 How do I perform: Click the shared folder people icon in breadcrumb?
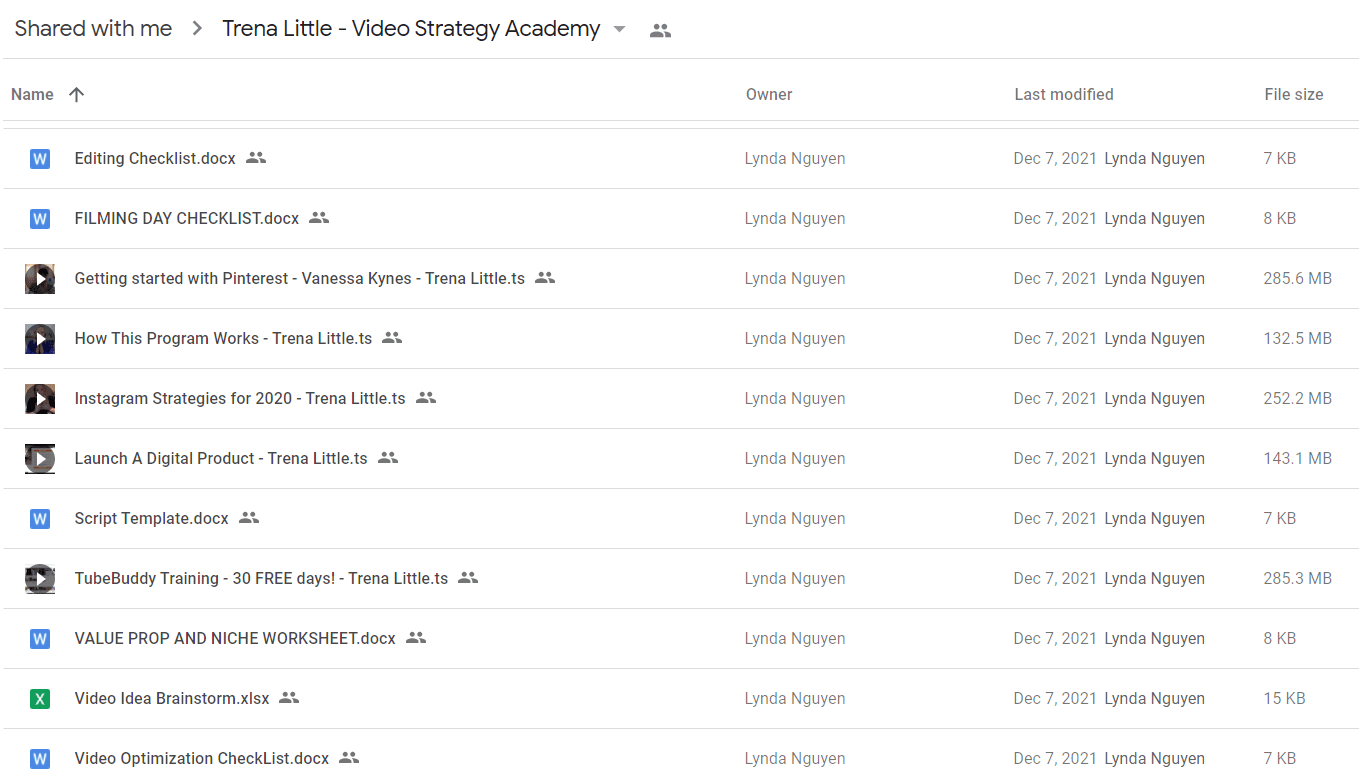660,30
